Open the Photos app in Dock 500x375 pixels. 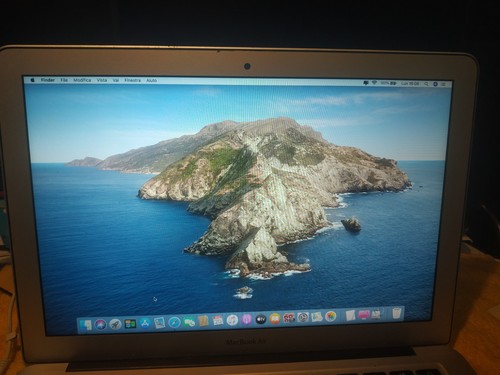pyautogui.click(x=331, y=316)
